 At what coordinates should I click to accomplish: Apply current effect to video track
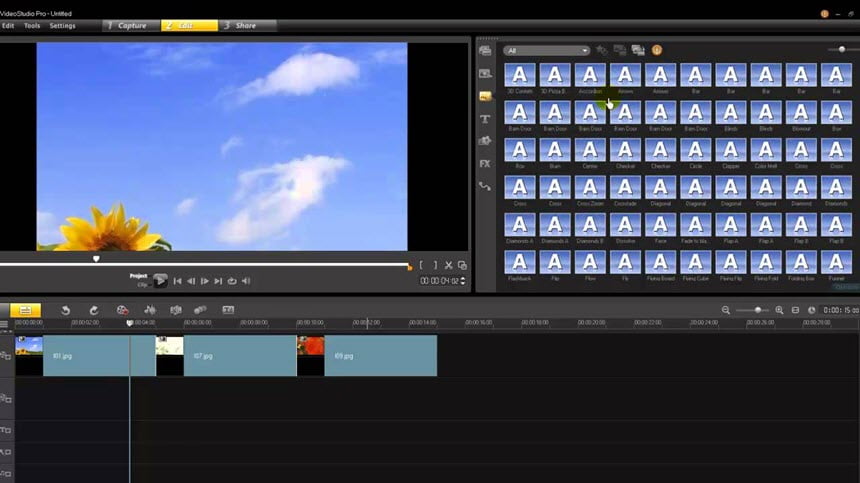(x=620, y=50)
